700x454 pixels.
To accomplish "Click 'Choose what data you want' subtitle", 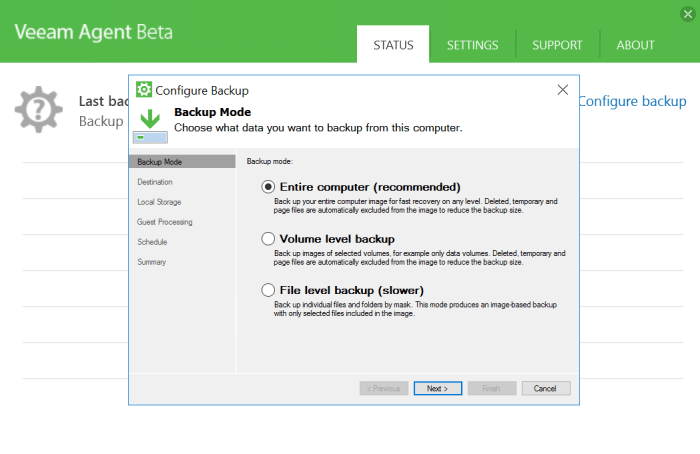I will pyautogui.click(x=318, y=128).
